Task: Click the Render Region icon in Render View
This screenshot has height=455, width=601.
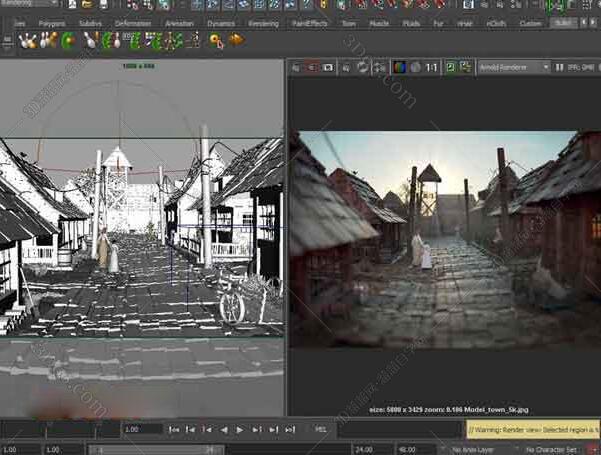Action: (312, 67)
